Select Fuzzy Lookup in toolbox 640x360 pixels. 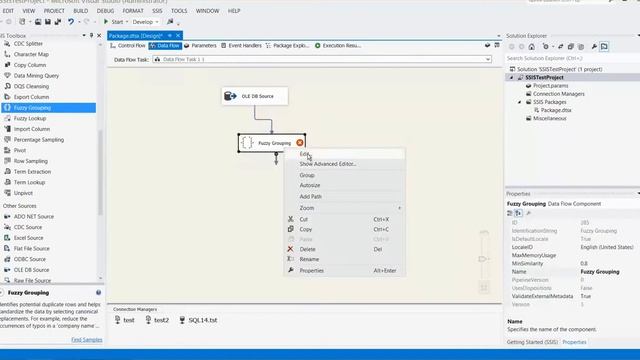pos(29,118)
